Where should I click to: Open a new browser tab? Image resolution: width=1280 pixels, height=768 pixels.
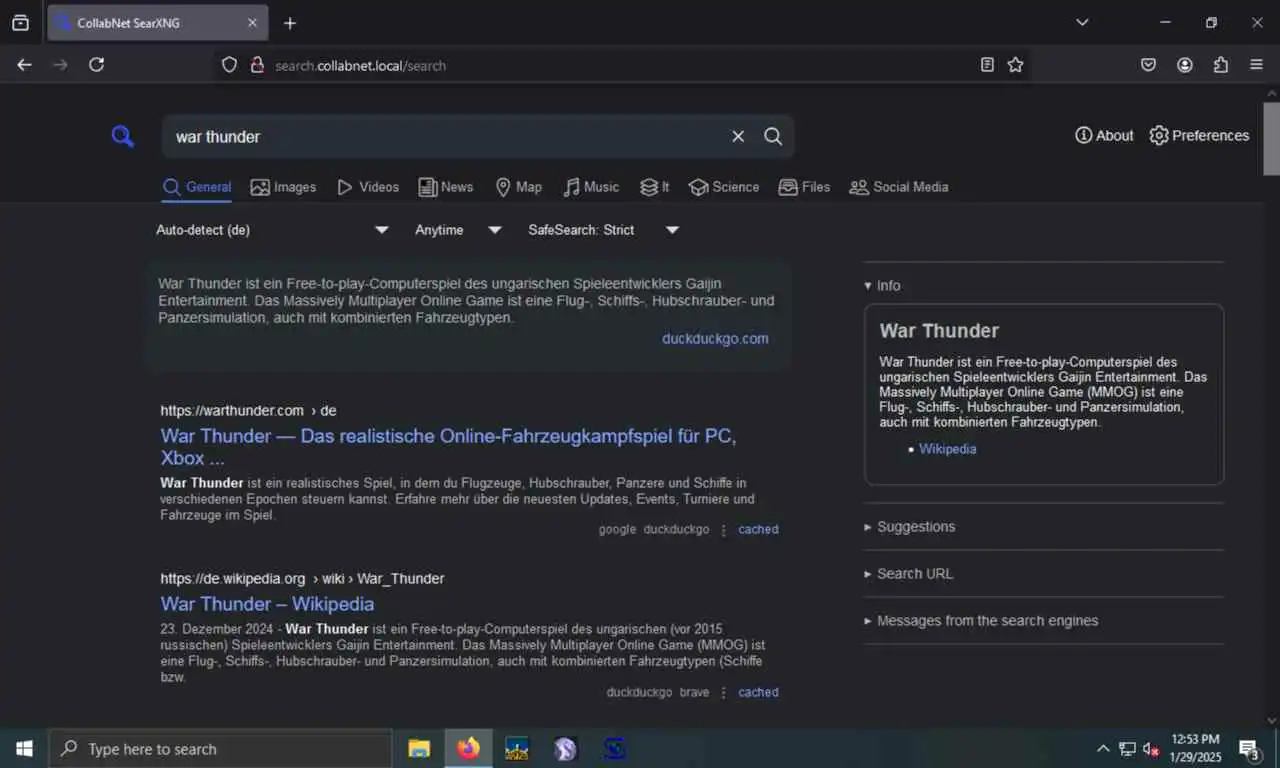290,23
